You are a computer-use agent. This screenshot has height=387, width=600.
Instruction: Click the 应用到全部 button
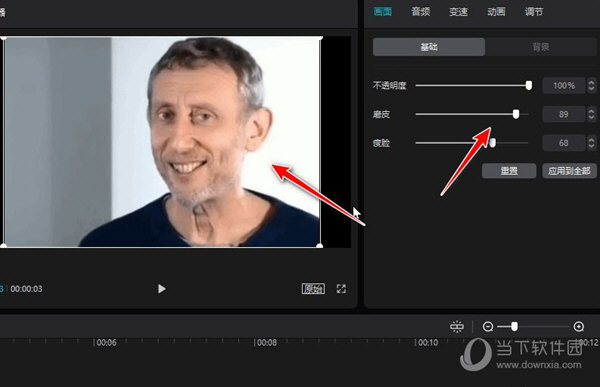point(569,171)
